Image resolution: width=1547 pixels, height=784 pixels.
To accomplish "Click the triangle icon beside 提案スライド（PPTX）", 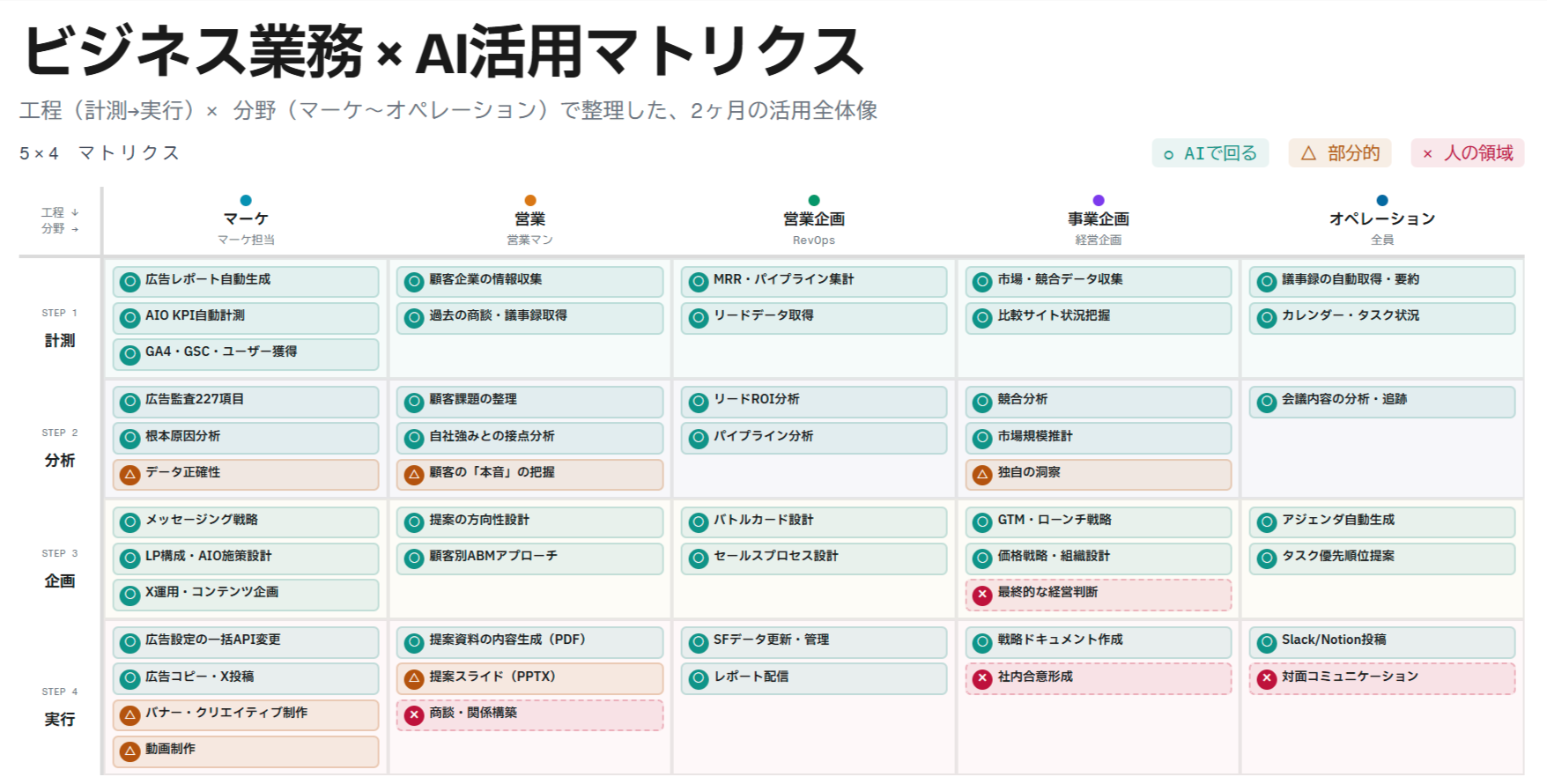I will [x=414, y=679].
